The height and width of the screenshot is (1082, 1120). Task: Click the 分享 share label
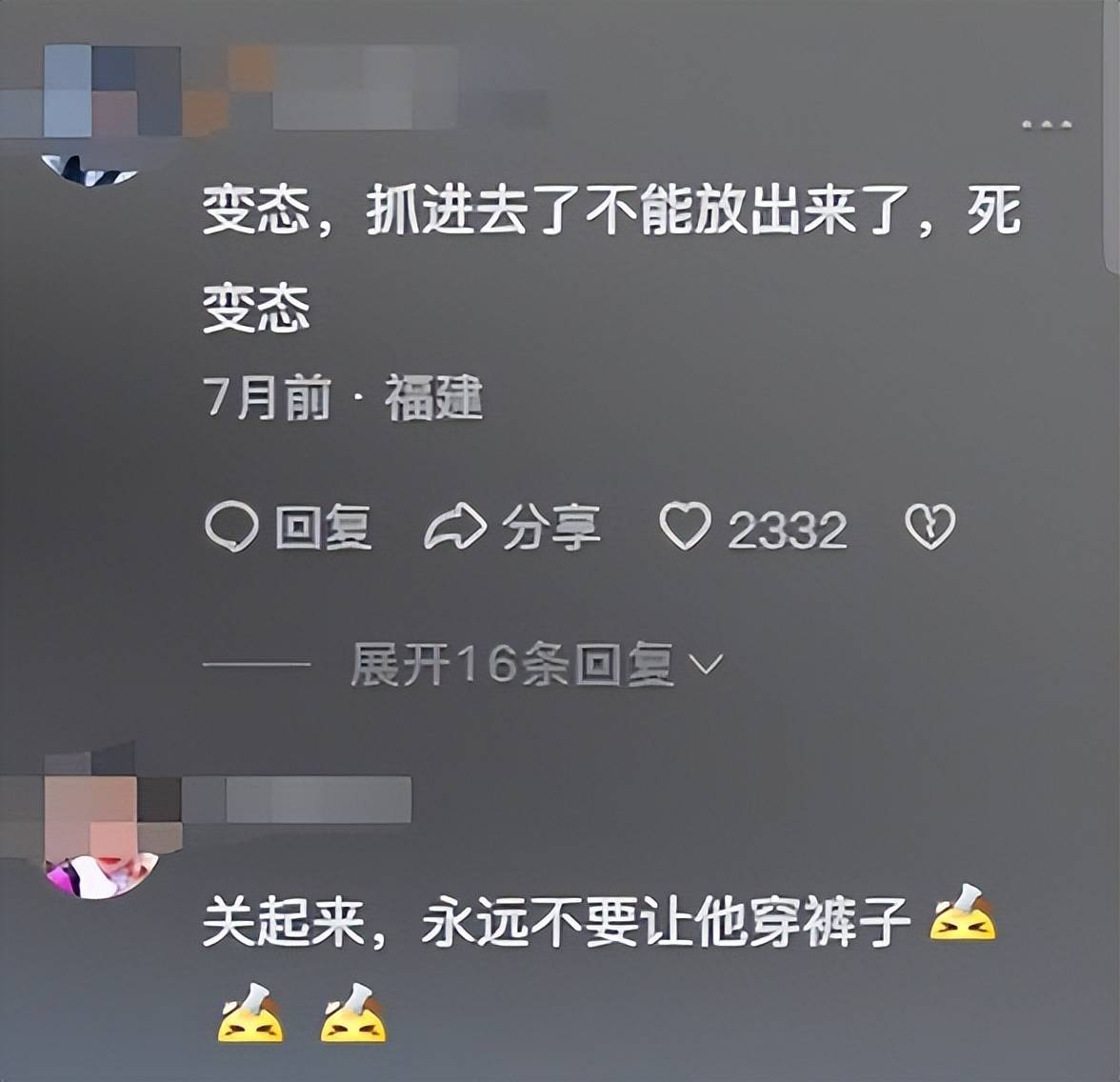(550, 527)
